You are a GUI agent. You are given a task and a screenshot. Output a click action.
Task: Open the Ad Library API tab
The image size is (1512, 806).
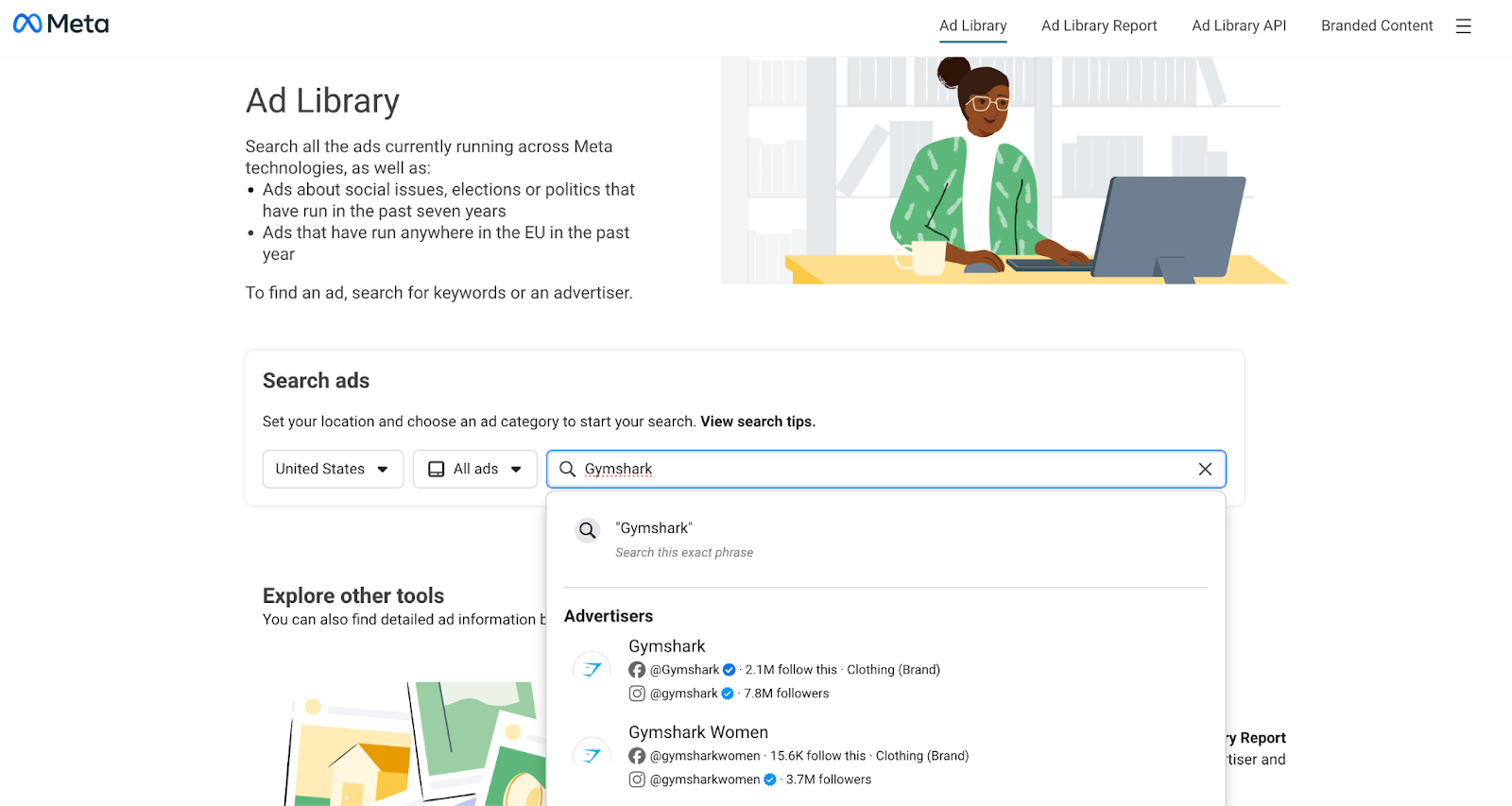(x=1239, y=26)
